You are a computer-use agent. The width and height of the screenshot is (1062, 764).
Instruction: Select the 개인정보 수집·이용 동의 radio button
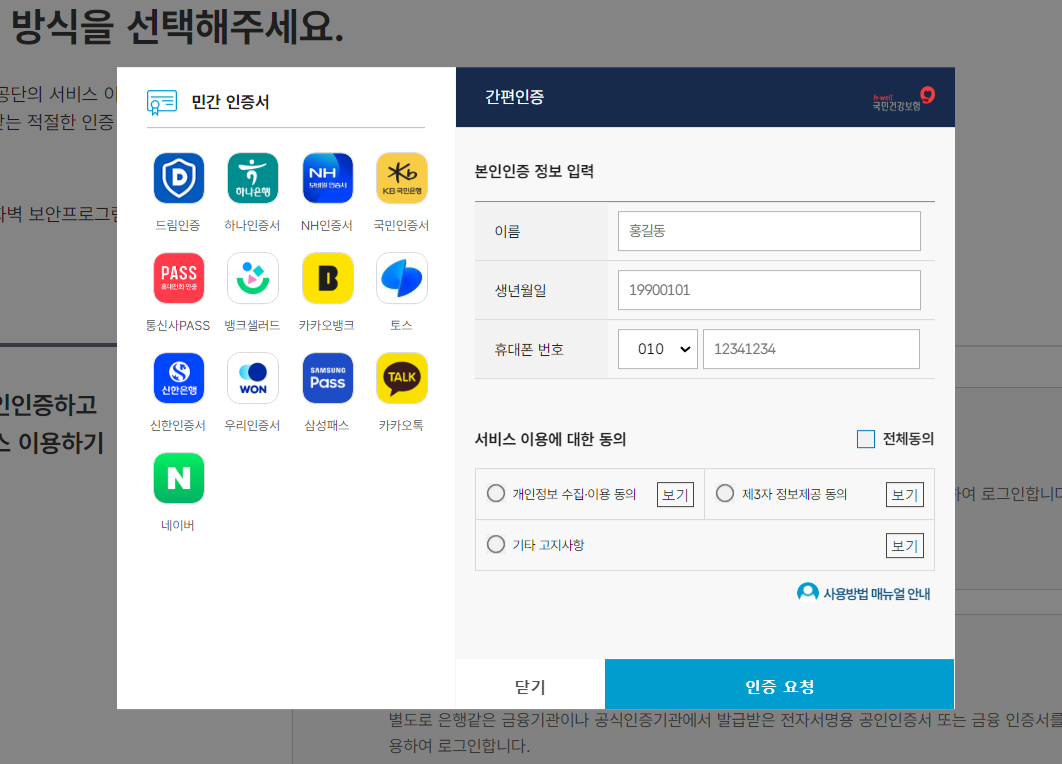click(496, 493)
